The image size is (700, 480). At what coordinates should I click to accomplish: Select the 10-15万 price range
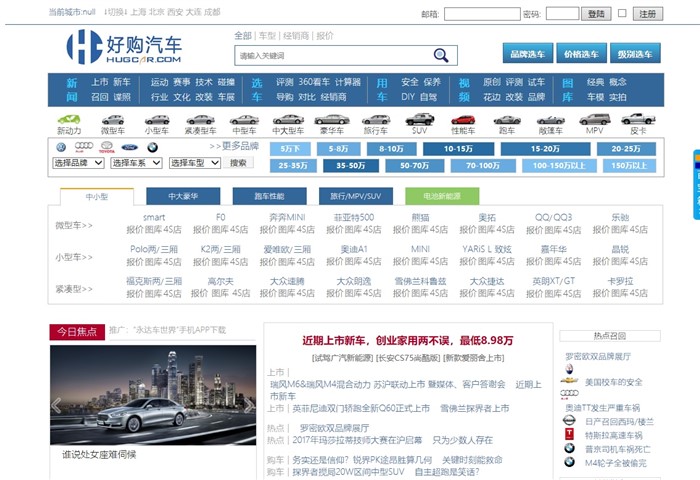pos(458,149)
